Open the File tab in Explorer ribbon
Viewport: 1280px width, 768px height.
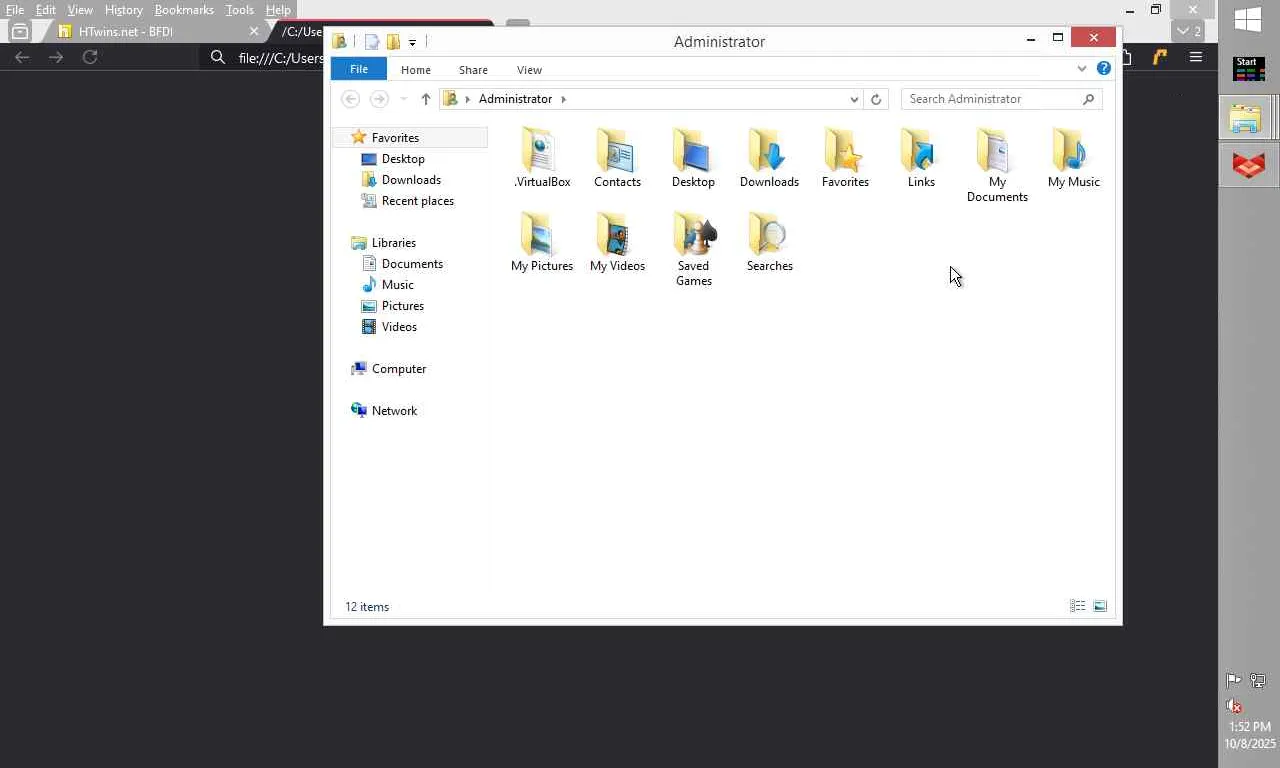(359, 69)
